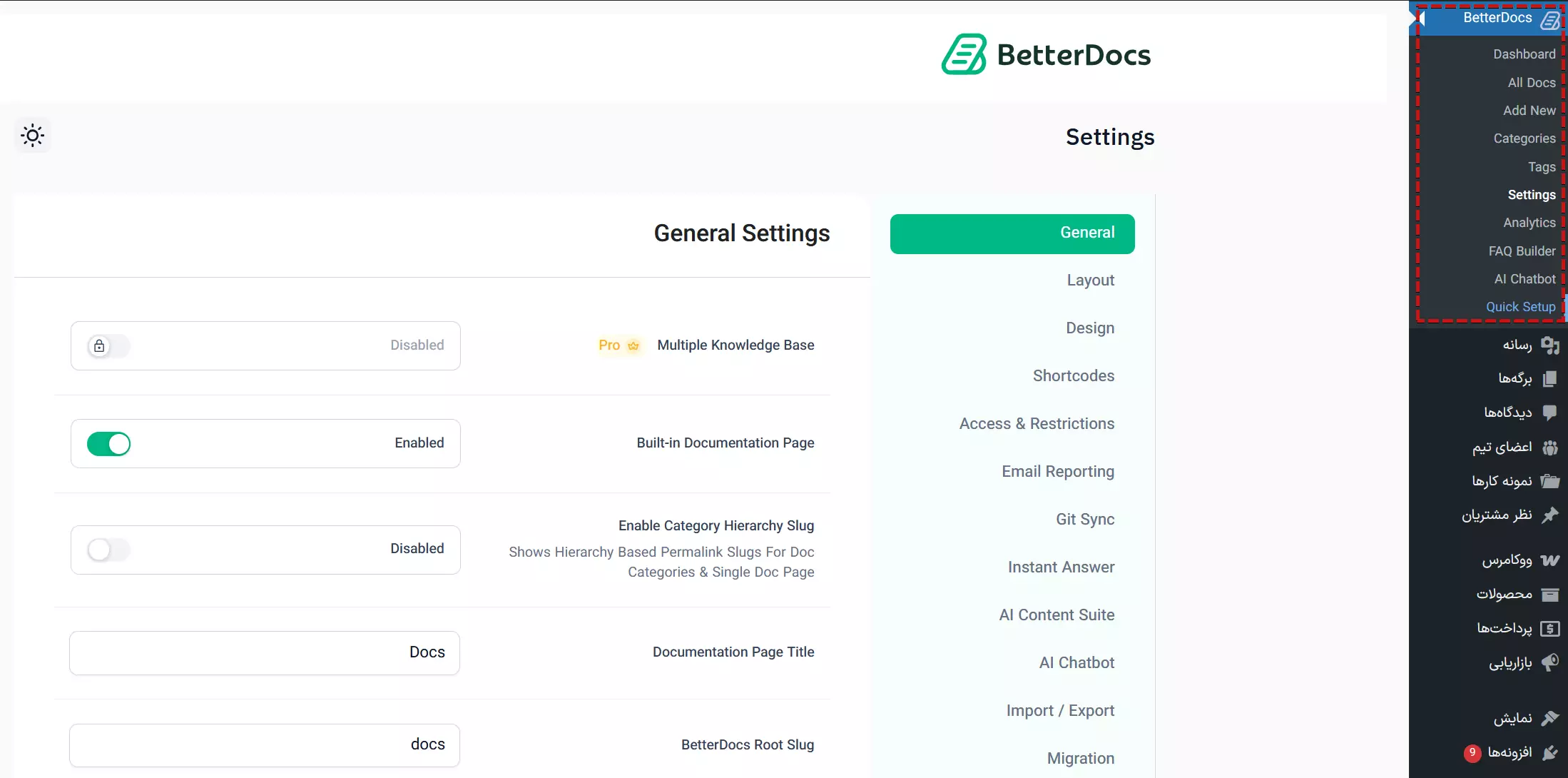Switch to the Design settings tab

[1090, 328]
